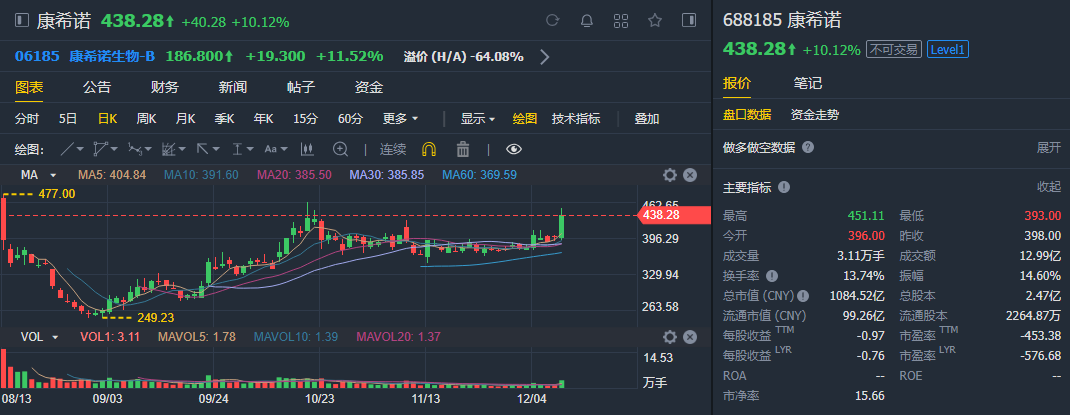Switch to the 图表 tab
This screenshot has width=1070, height=415.
pos(29,87)
